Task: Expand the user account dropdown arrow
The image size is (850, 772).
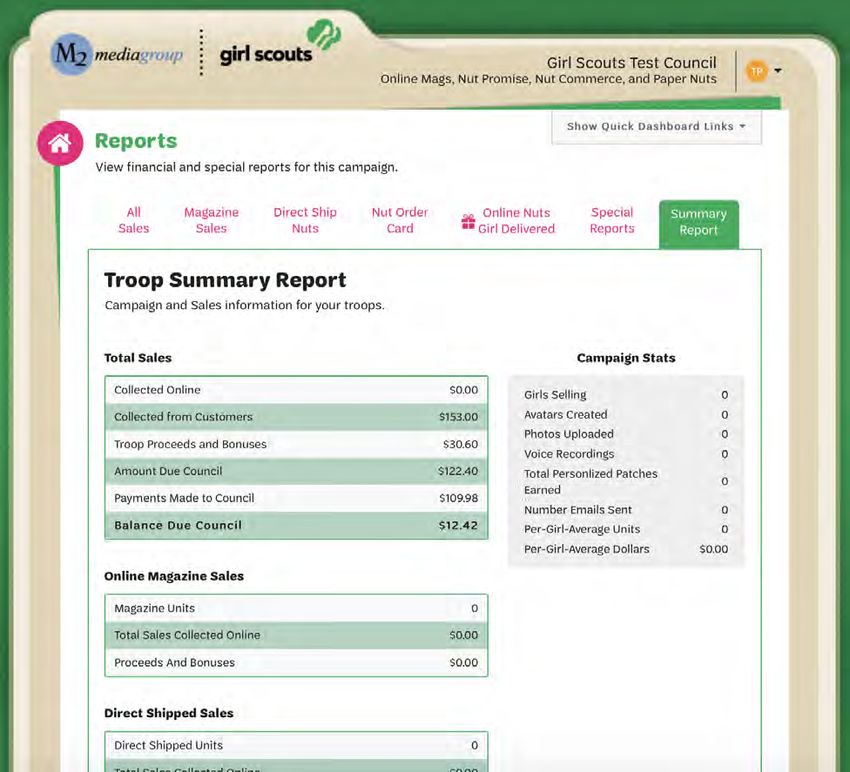Action: (778, 71)
